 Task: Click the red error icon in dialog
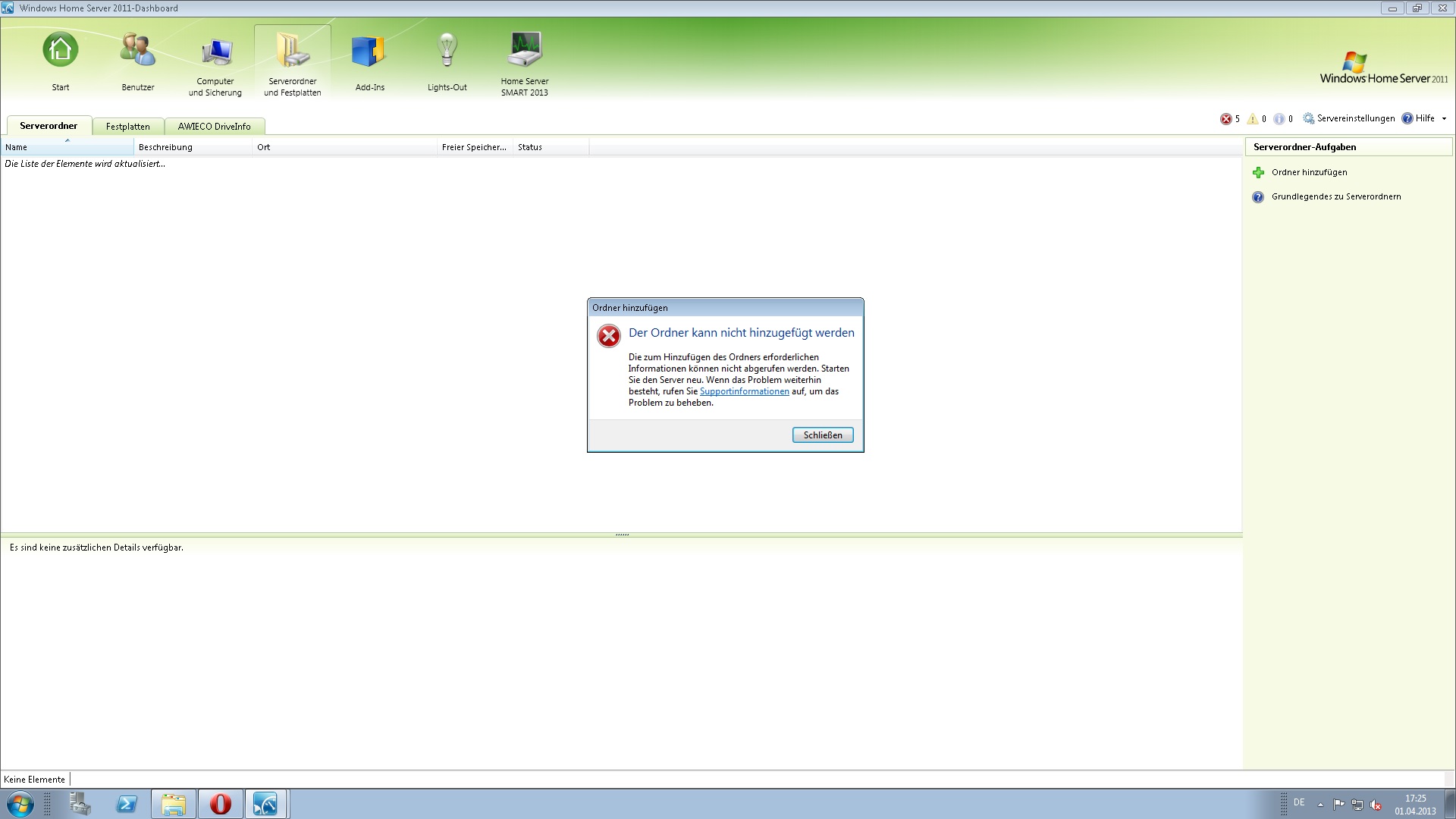(x=608, y=336)
